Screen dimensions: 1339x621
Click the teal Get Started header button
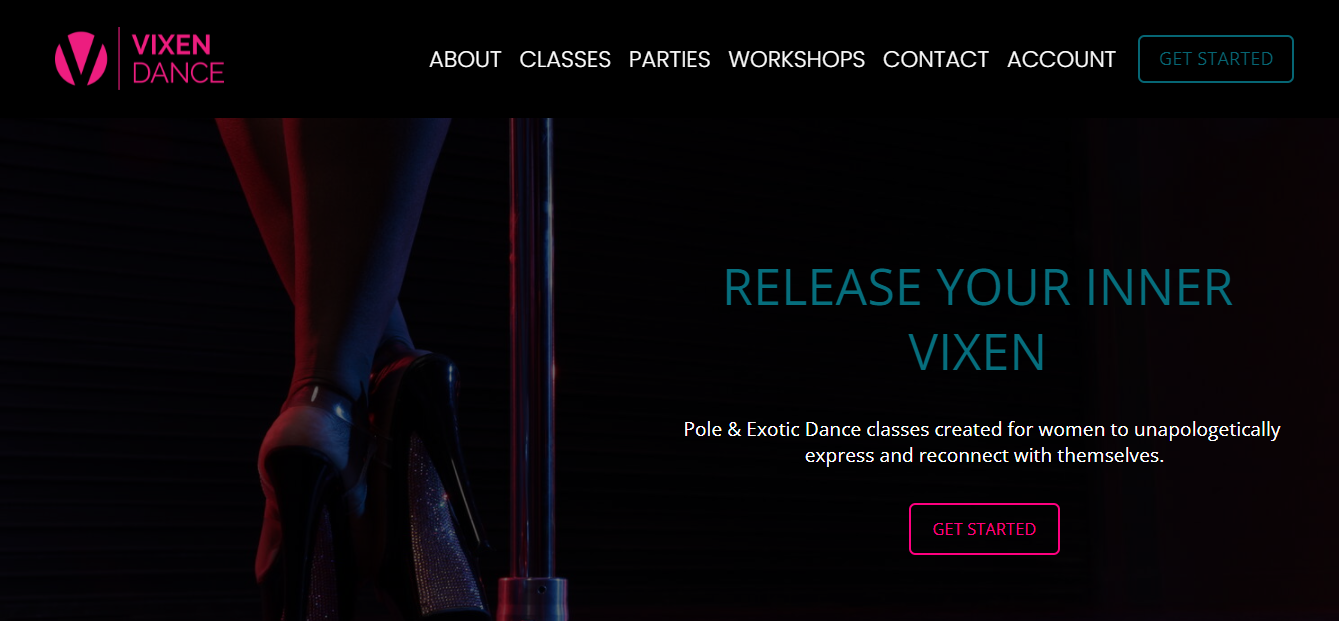[x=1216, y=59]
